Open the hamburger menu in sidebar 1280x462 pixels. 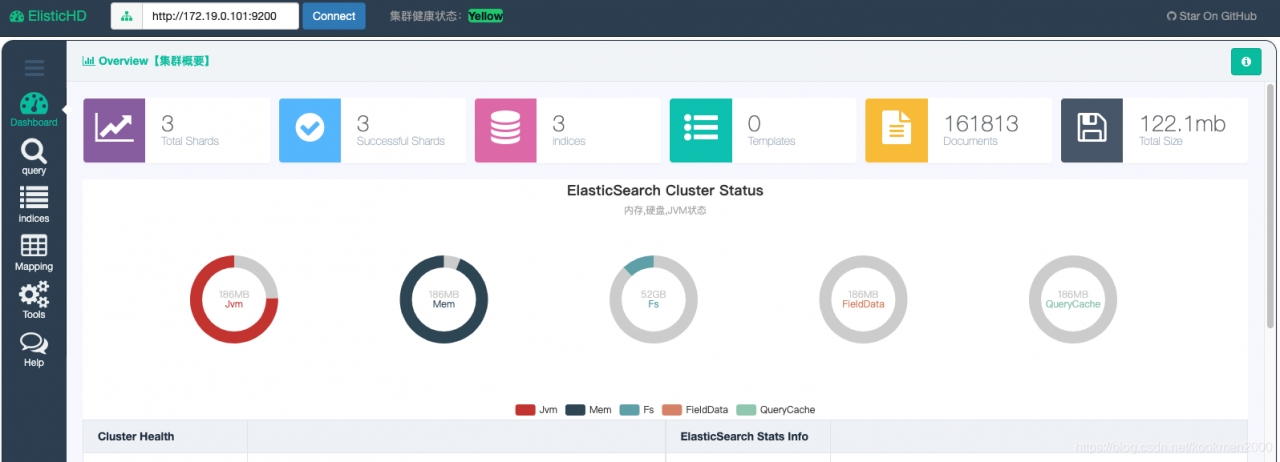[34, 68]
